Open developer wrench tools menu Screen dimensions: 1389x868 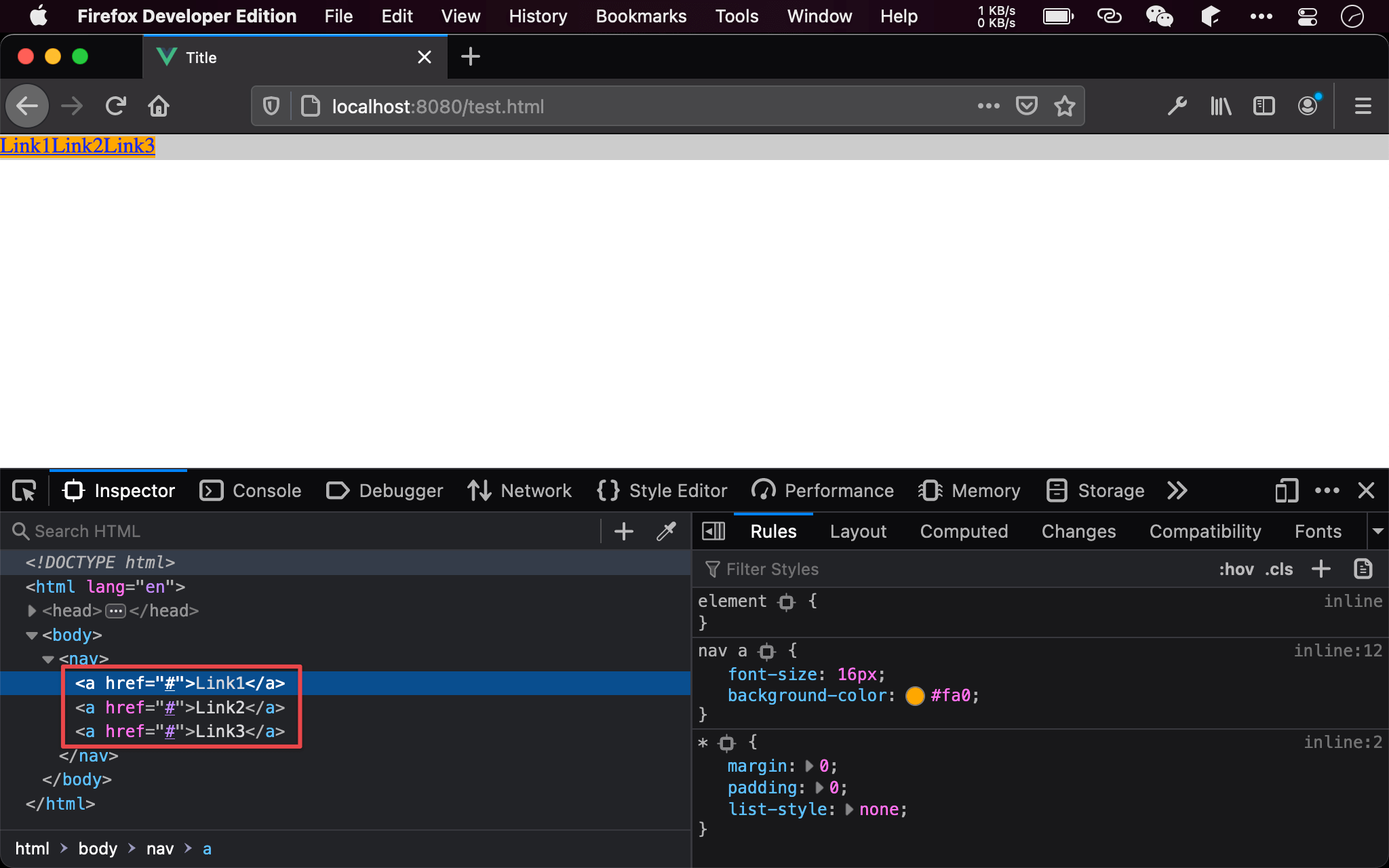1177,106
